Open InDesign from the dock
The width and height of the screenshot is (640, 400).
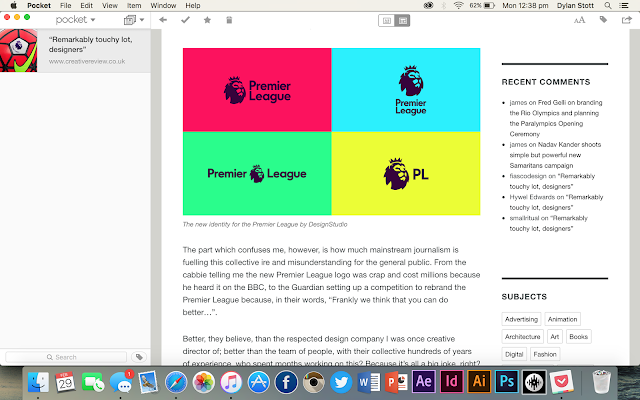(451, 382)
